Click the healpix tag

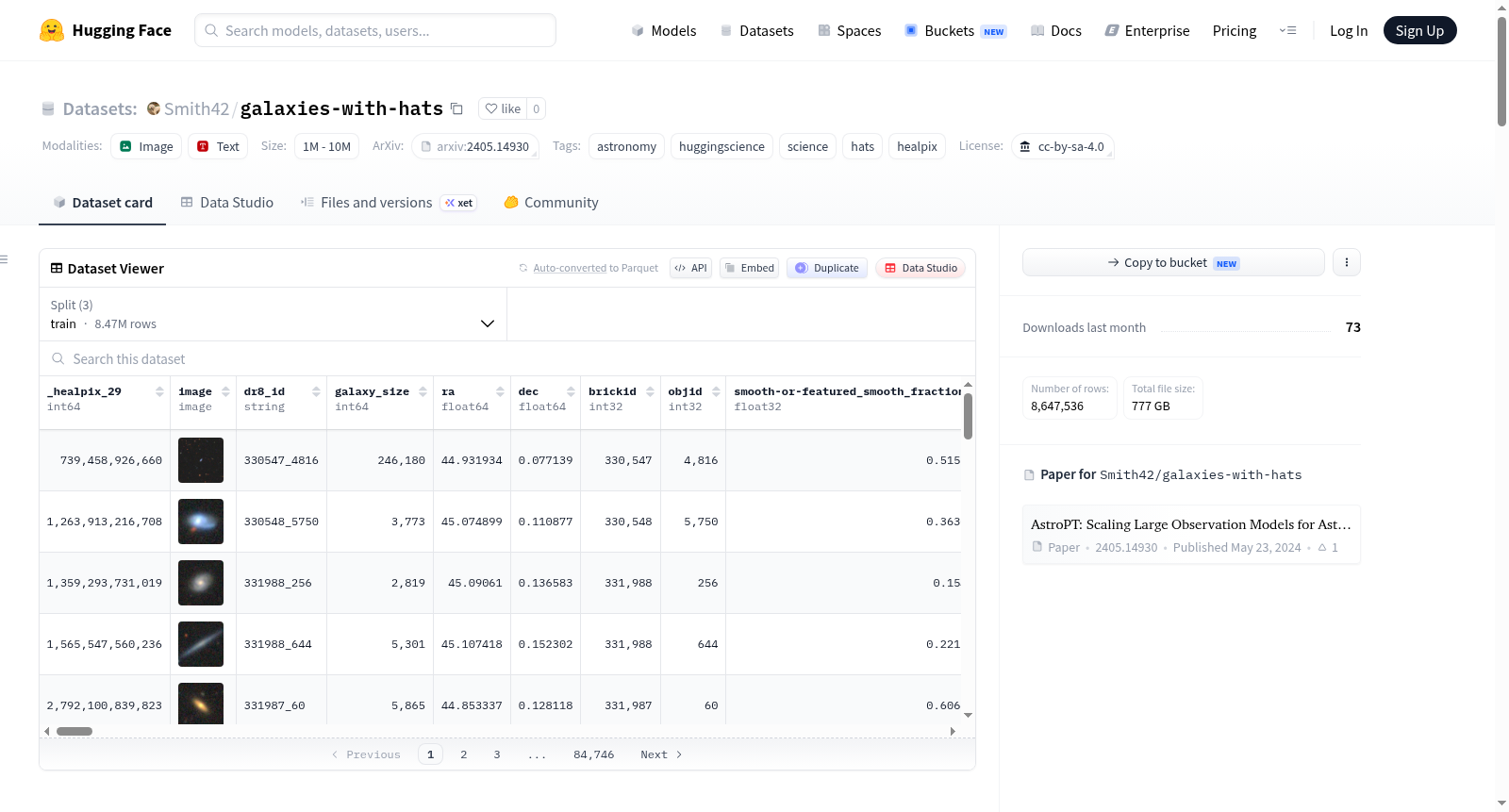tap(917, 146)
